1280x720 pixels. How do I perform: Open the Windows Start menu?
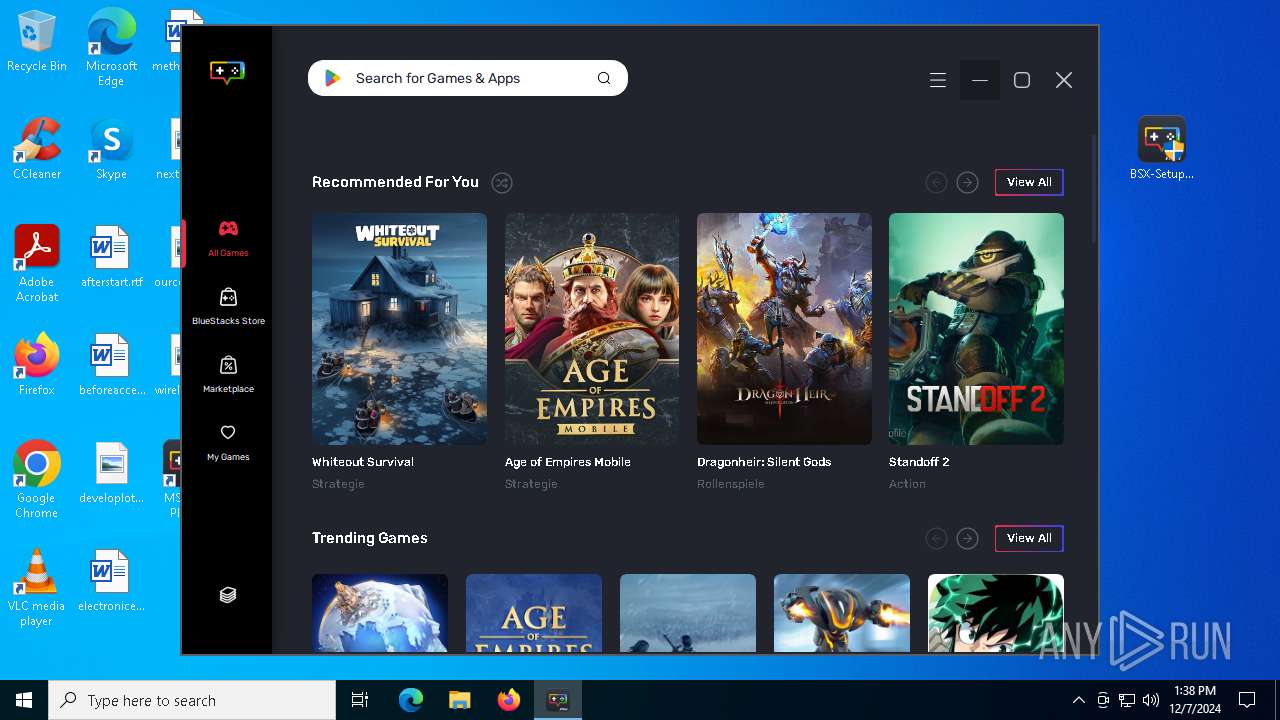tap(24, 700)
